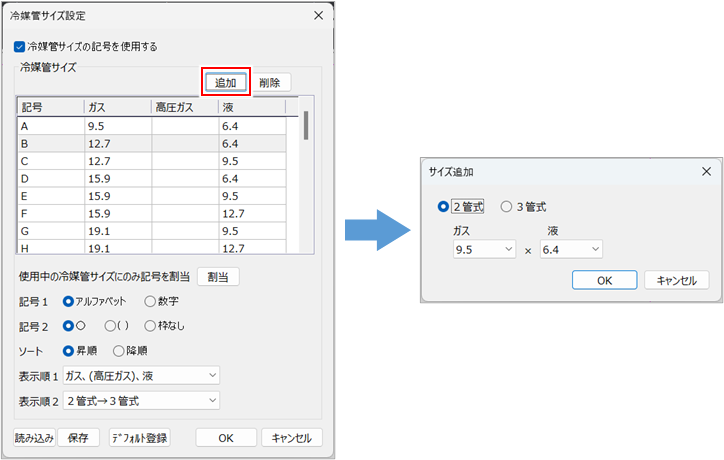Click the 追加 button
This screenshot has height=460, width=724.
coord(226,83)
